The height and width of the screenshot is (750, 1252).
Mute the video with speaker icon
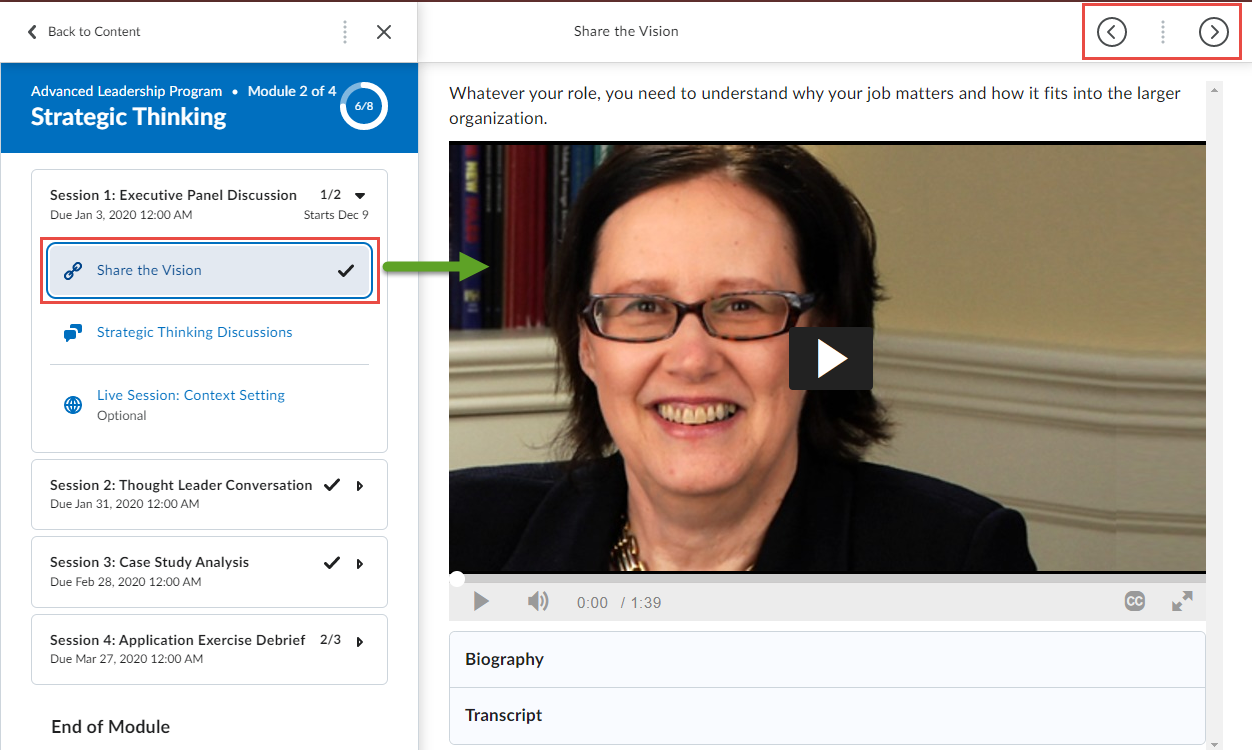click(538, 601)
